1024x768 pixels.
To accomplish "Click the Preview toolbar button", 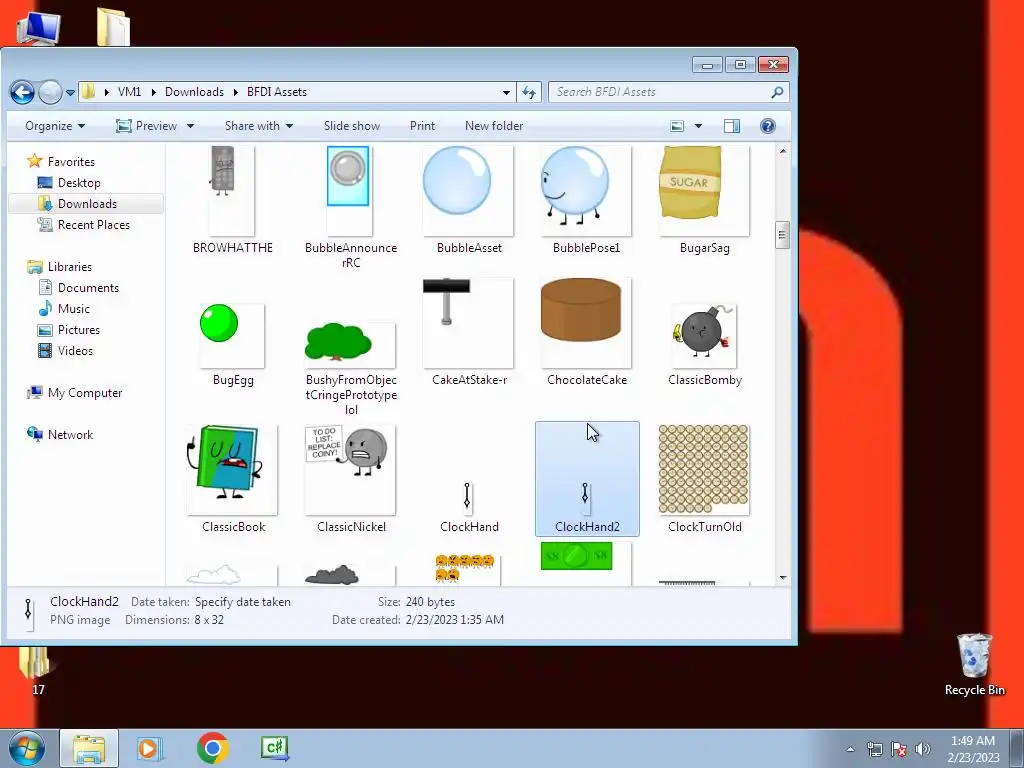I will (x=146, y=126).
